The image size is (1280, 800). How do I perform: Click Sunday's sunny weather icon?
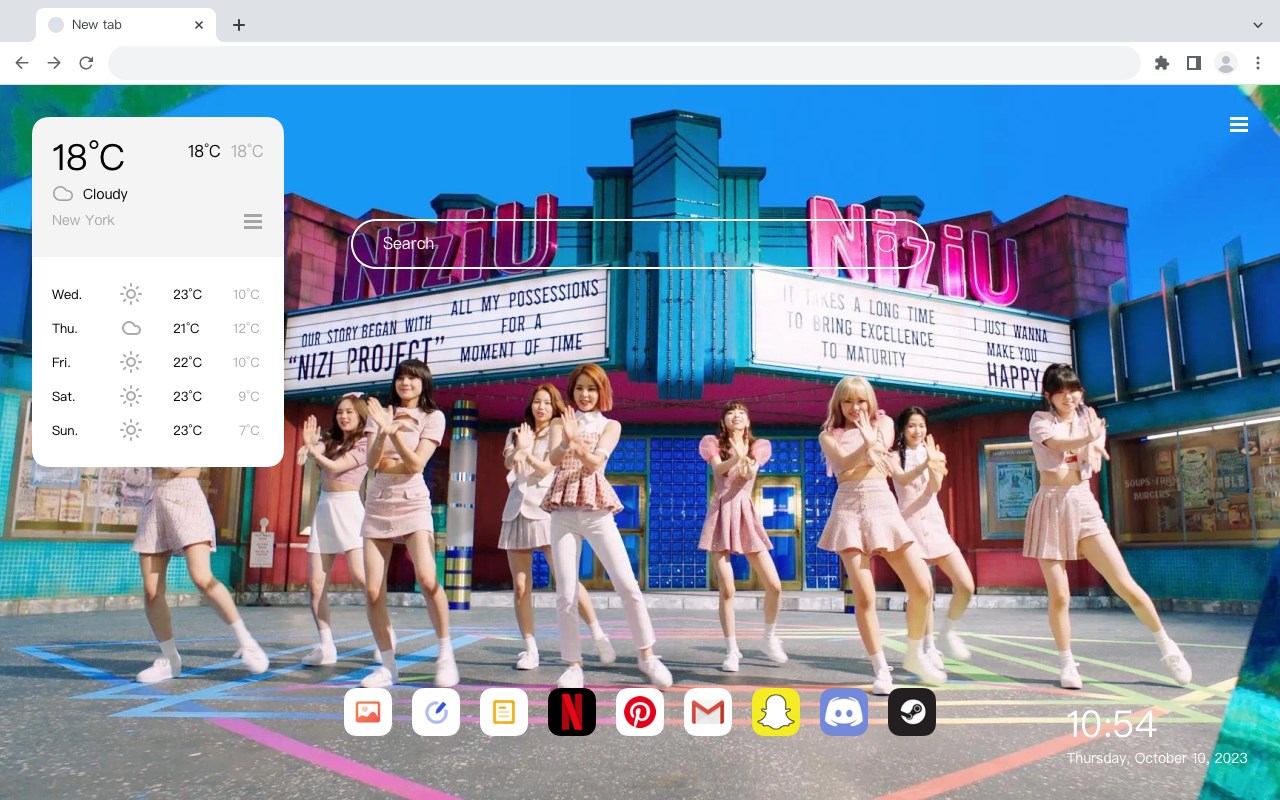(x=131, y=430)
